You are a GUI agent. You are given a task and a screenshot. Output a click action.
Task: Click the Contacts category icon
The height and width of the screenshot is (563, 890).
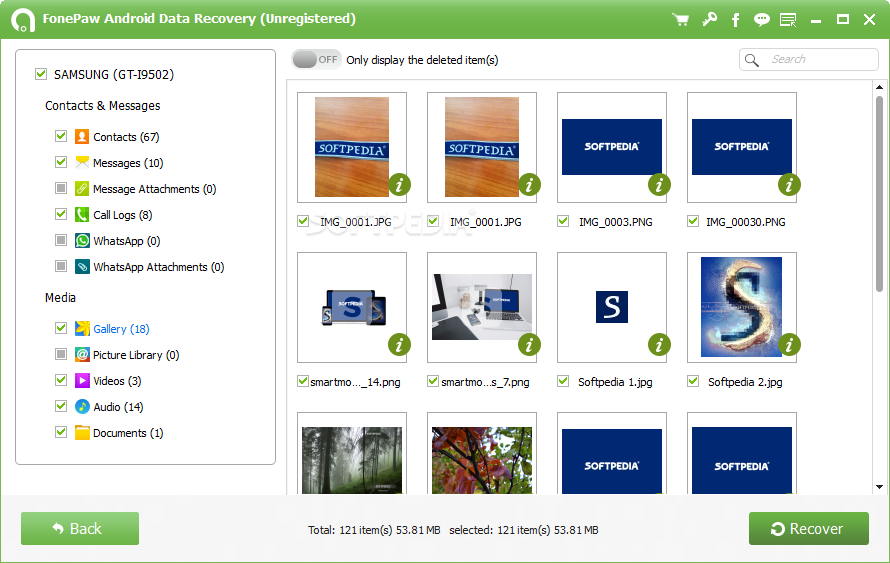pyautogui.click(x=82, y=136)
